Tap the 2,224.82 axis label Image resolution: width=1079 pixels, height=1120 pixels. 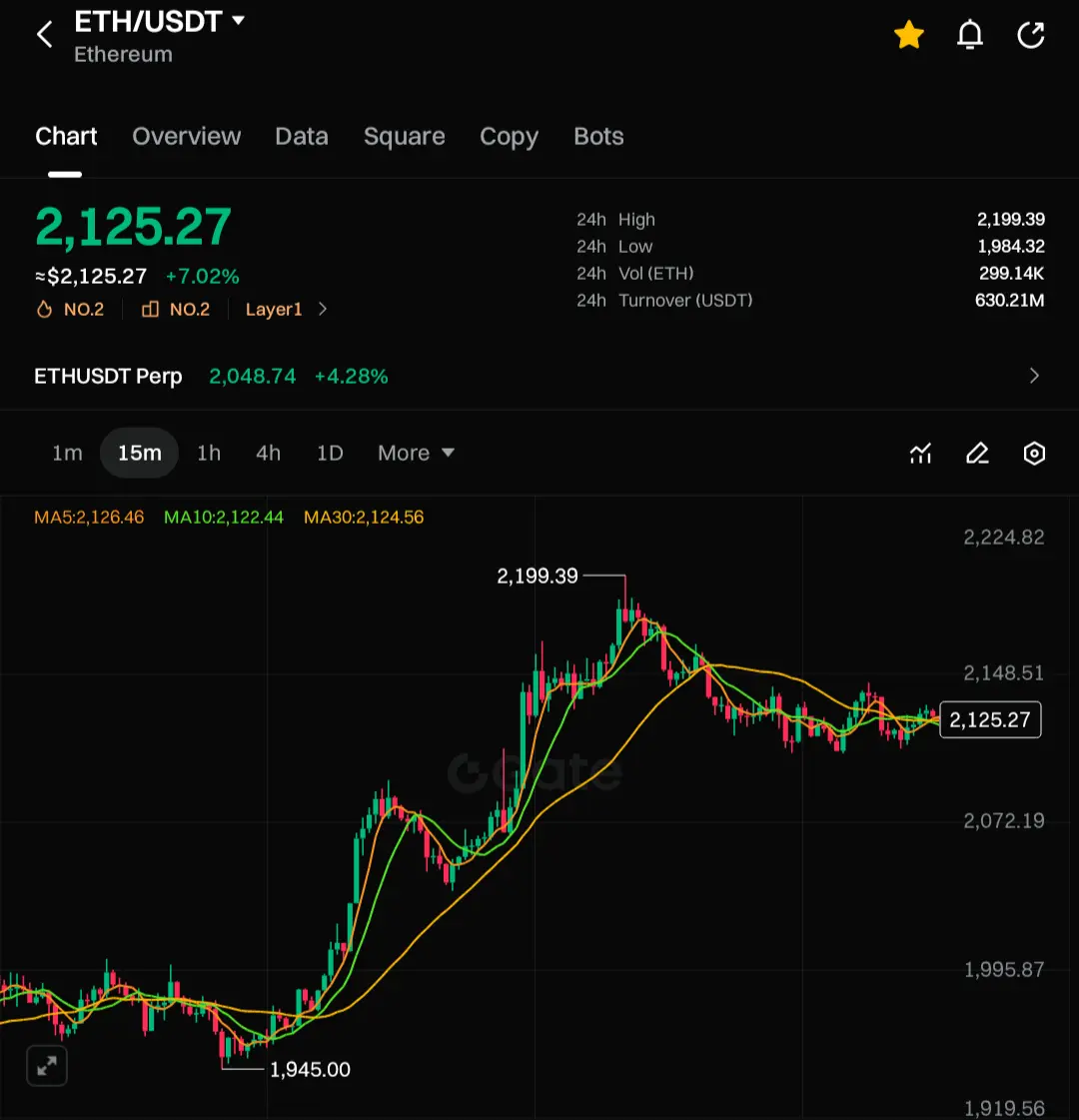[x=1003, y=538]
